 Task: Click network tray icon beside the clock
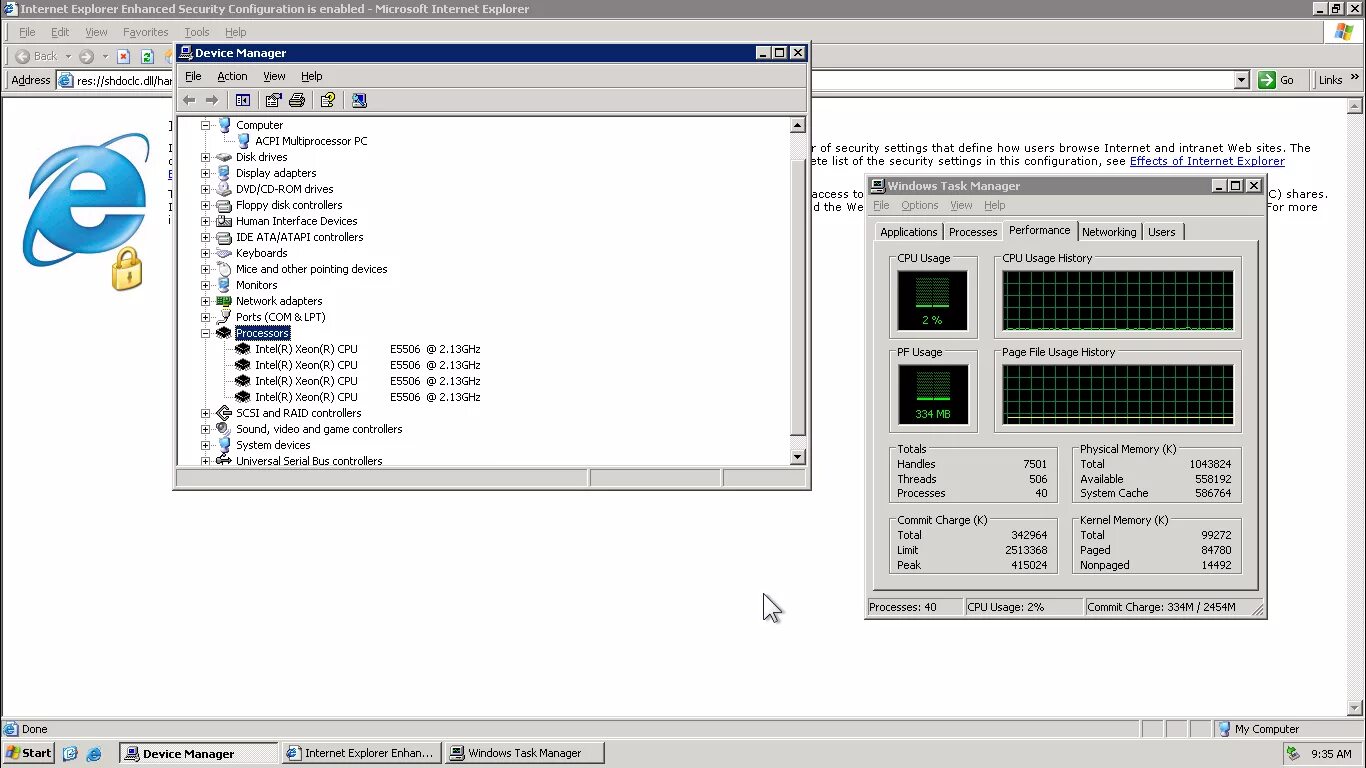click(1293, 753)
